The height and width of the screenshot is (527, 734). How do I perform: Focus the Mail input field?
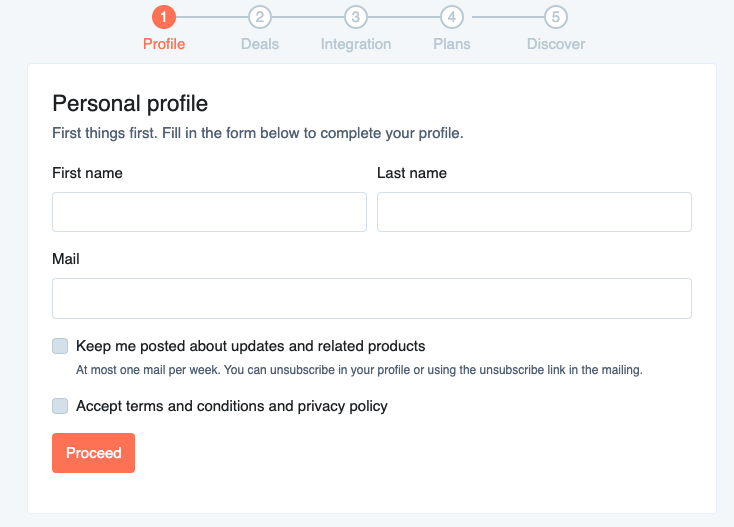click(372, 298)
